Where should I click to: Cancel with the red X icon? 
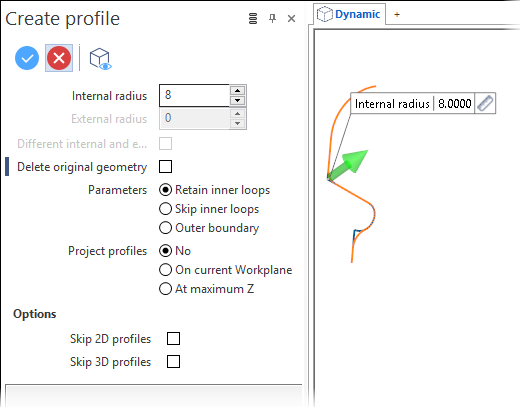tap(59, 58)
